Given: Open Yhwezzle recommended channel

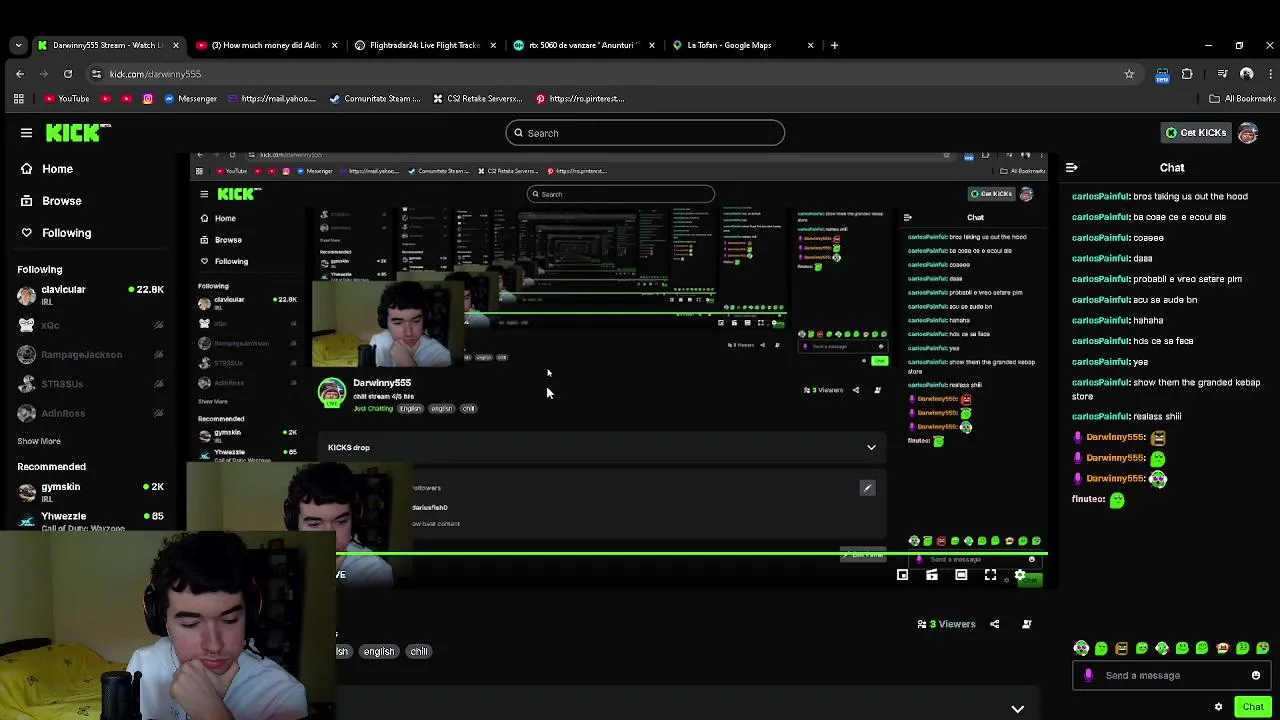Looking at the screenshot, I should click(x=90, y=520).
